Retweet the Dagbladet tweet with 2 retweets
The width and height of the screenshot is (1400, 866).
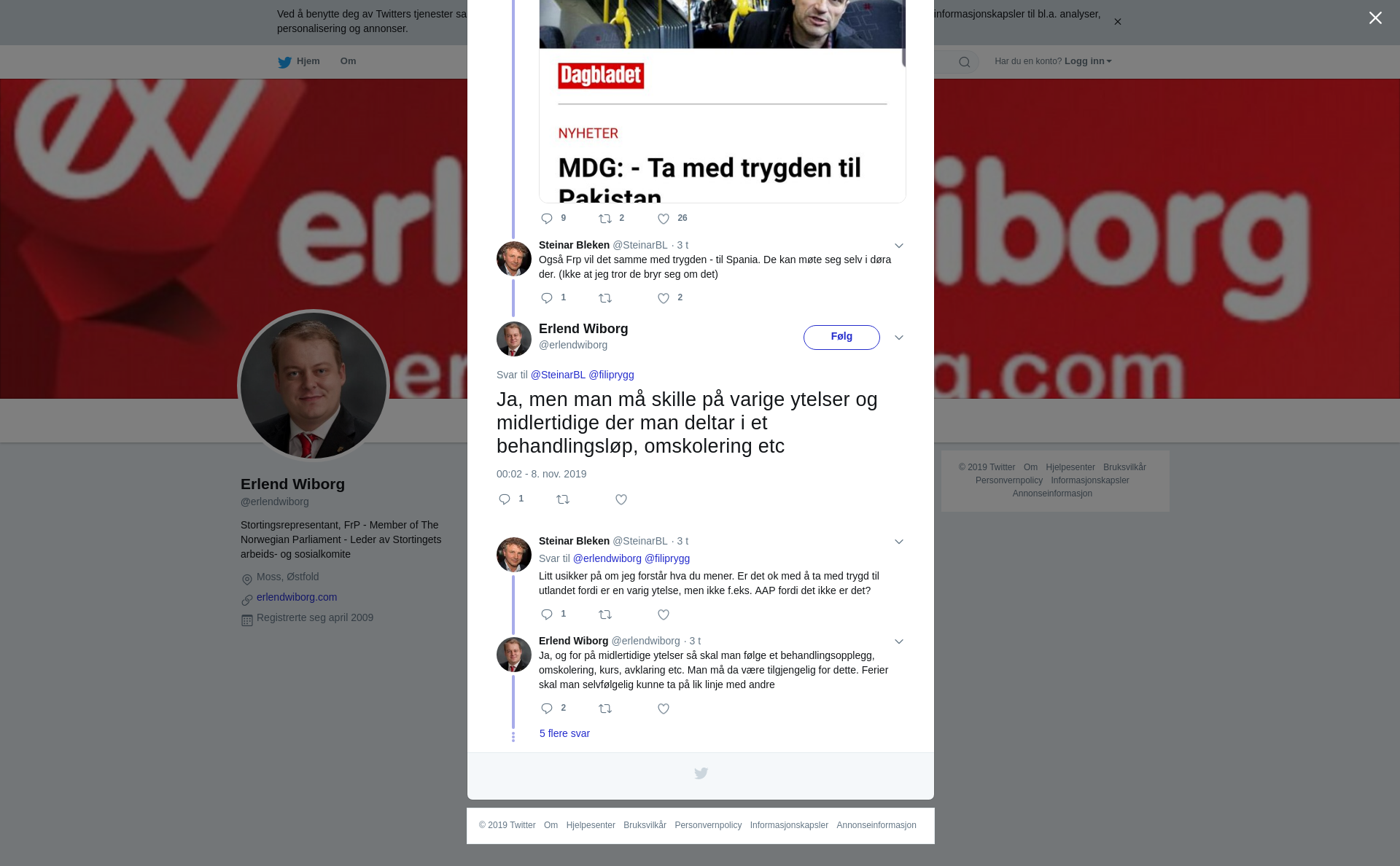605,219
